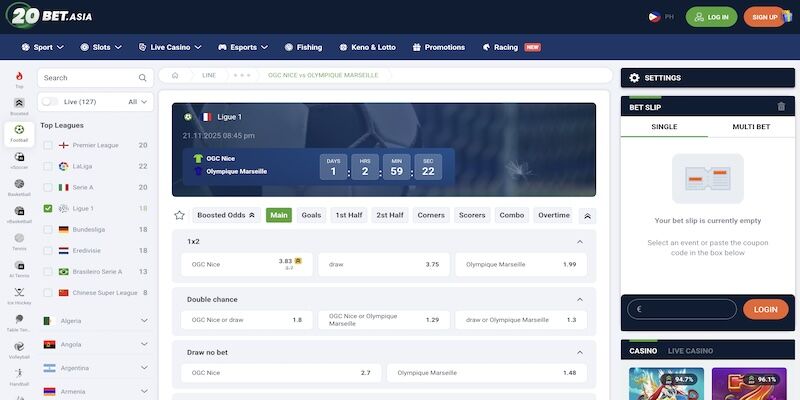Viewport: 800px width, 400px height.
Task: Uncheck the Ligue 1 checkbox
Action: [x=48, y=209]
